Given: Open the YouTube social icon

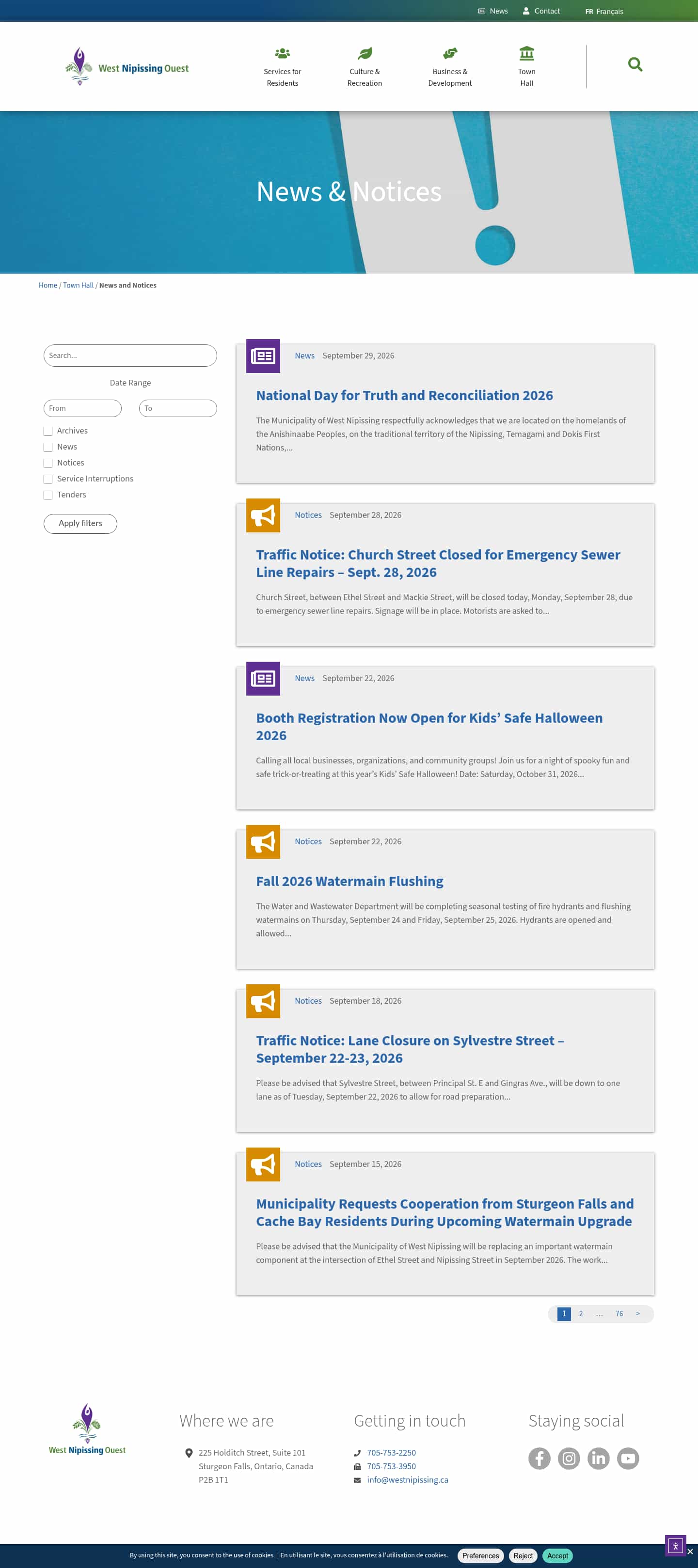Looking at the screenshot, I should coord(628,1458).
